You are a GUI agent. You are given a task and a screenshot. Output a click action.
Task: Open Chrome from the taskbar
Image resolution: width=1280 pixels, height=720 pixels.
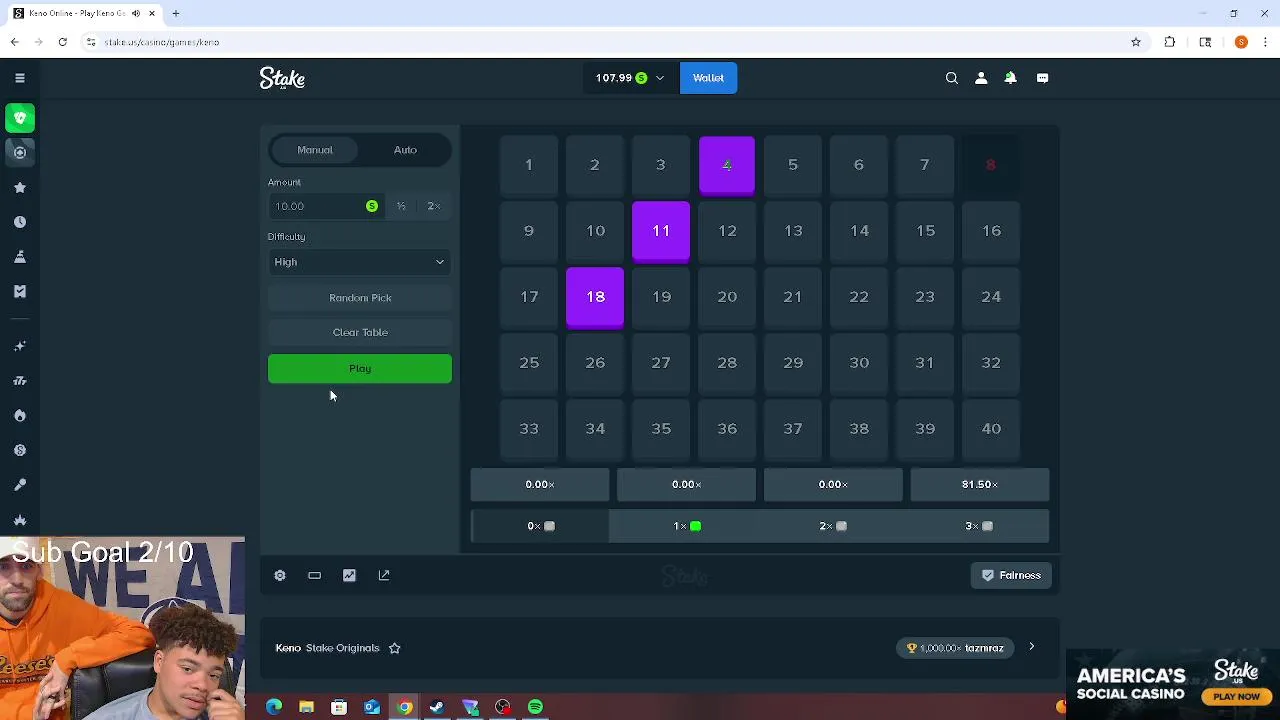[404, 707]
